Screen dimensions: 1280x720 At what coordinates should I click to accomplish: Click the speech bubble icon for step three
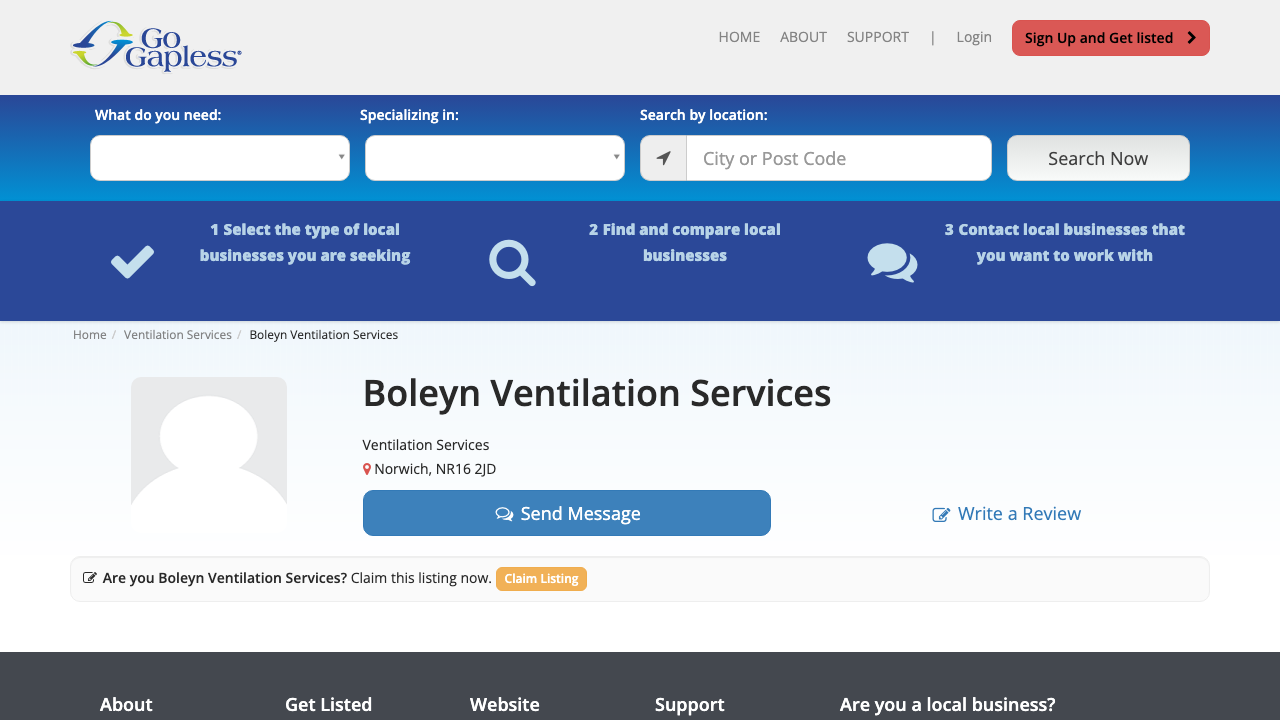[891, 261]
